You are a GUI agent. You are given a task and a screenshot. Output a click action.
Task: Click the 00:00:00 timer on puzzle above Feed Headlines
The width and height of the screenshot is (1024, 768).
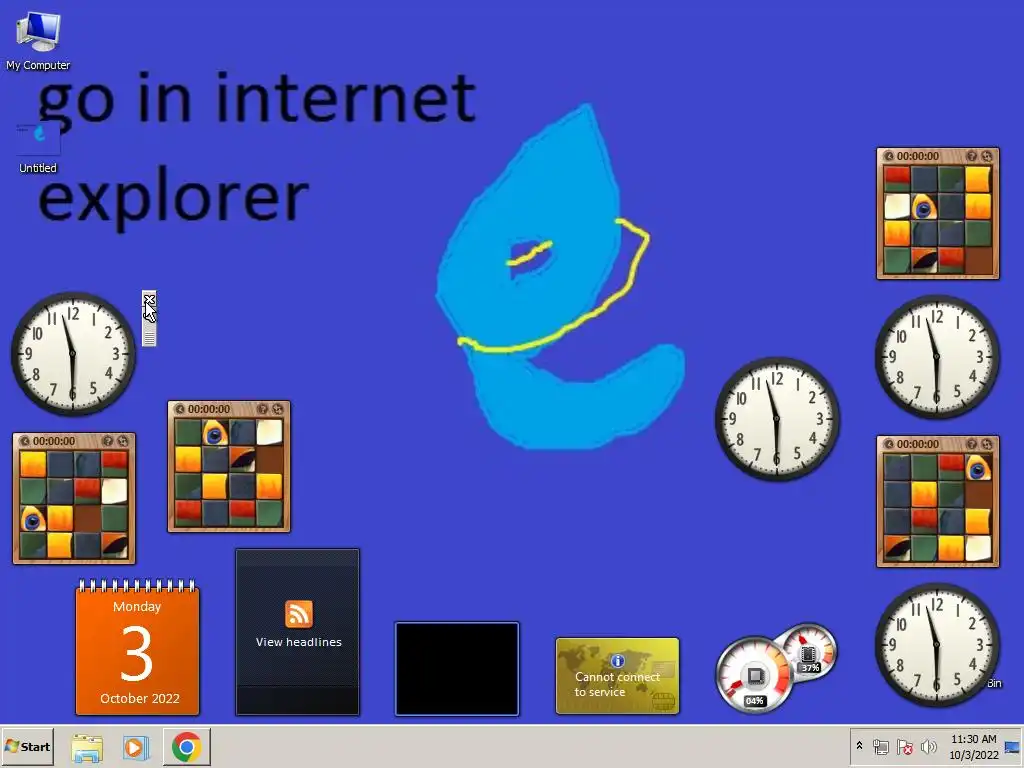pyautogui.click(x=209, y=409)
